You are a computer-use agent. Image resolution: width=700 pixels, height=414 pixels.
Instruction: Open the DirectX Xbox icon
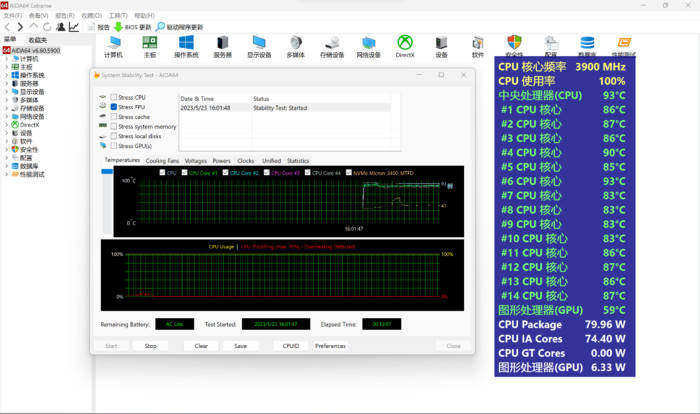[x=405, y=43]
